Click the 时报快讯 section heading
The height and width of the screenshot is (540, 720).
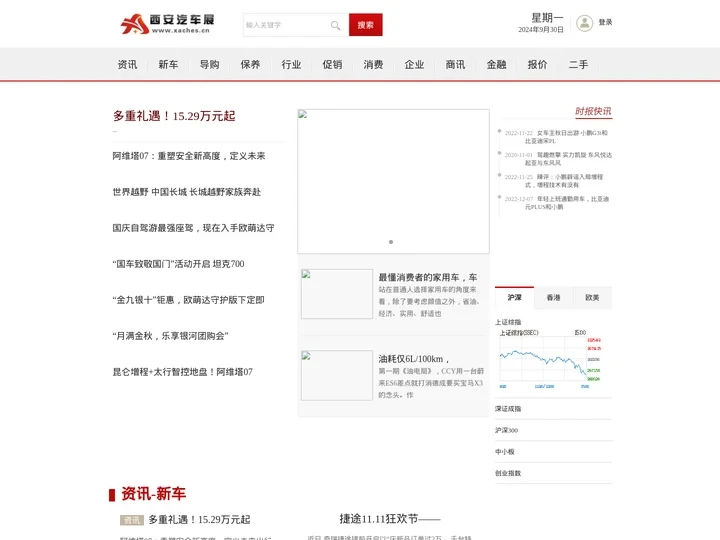point(593,111)
